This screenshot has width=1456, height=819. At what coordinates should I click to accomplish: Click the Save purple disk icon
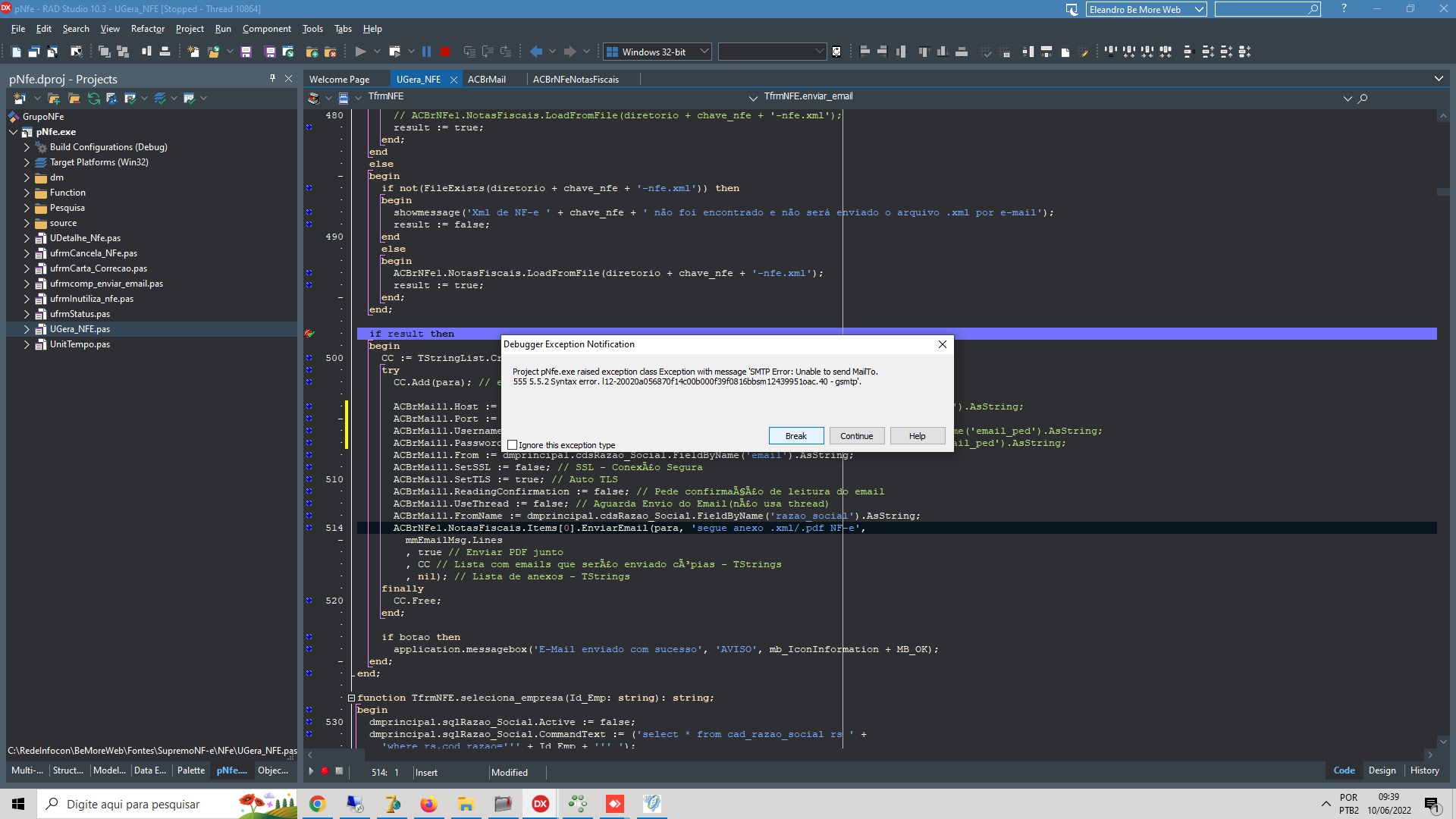[246, 52]
